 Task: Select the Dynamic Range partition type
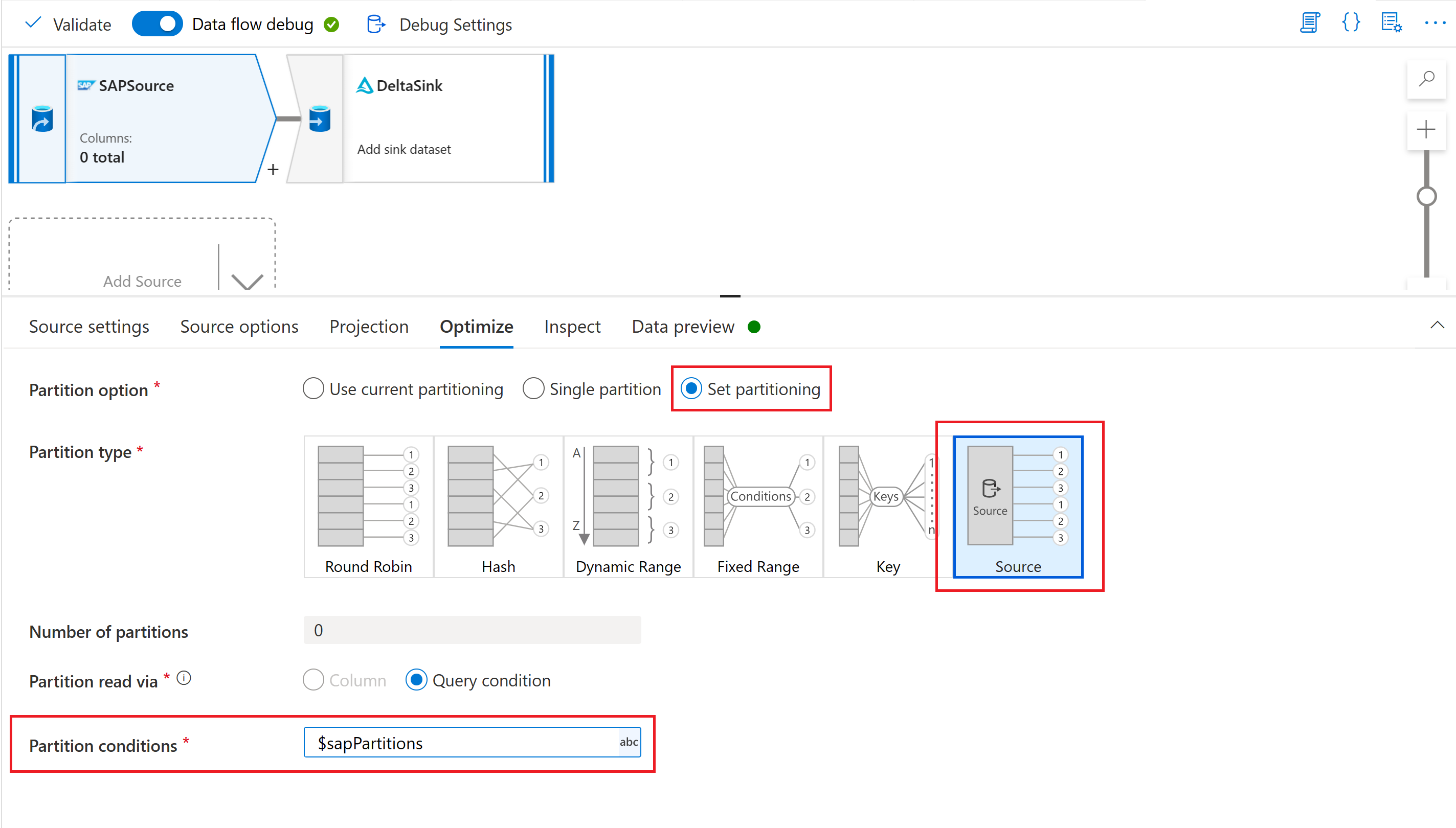tap(627, 506)
